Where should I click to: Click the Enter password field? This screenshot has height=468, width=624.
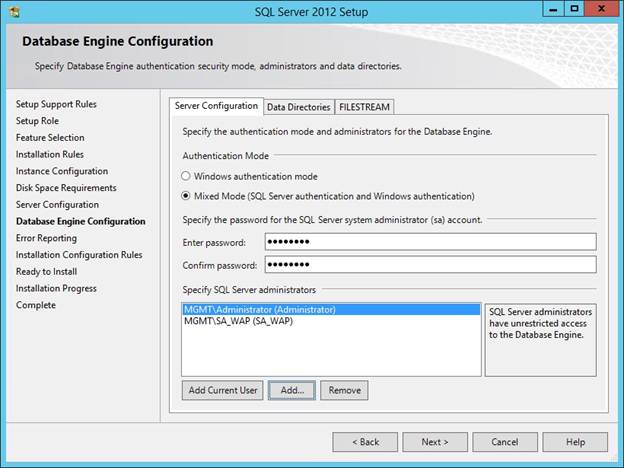(x=431, y=242)
